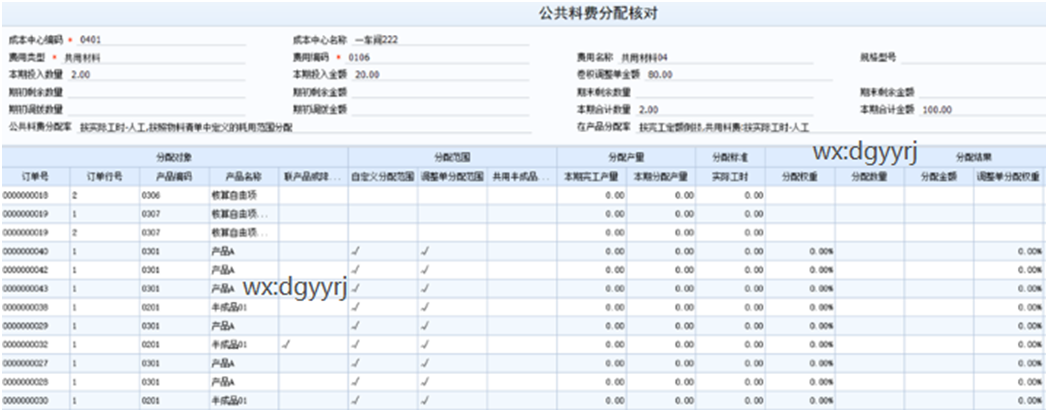Click the 分配产量 group header
This screenshot has width=1048, height=412.
coord(626,157)
